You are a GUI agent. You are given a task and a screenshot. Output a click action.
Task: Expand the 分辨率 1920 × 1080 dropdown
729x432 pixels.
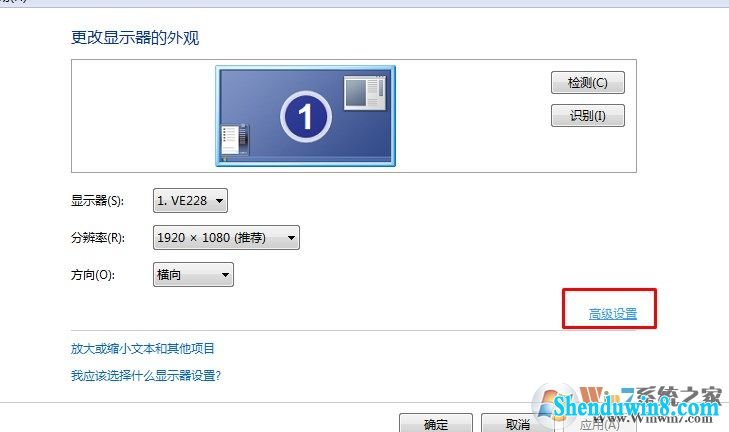[x=226, y=238]
